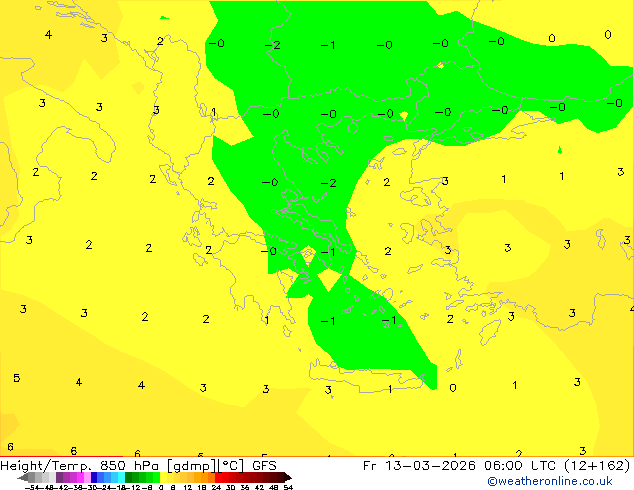Click the '-54' label under the legend
634x490 pixels.
(x=32, y=488)
